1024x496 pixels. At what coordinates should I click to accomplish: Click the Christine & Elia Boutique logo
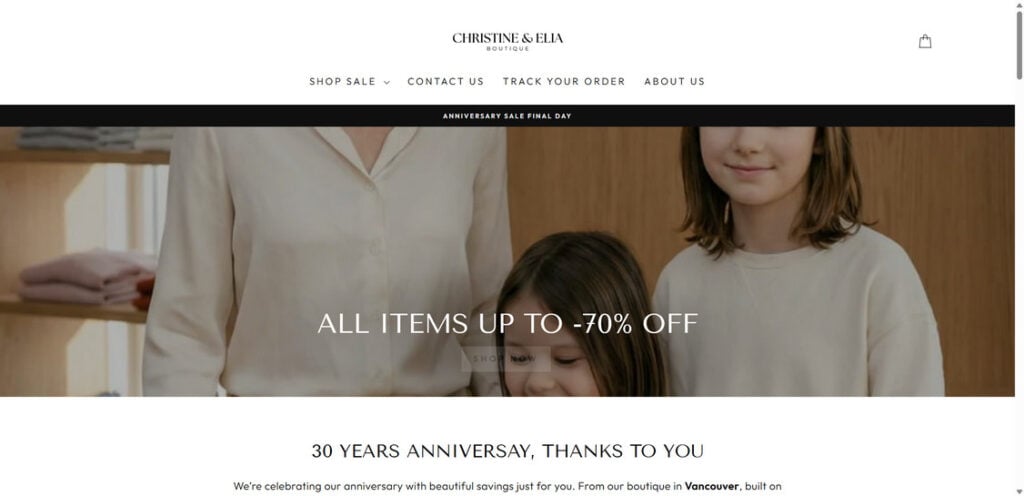pos(507,41)
